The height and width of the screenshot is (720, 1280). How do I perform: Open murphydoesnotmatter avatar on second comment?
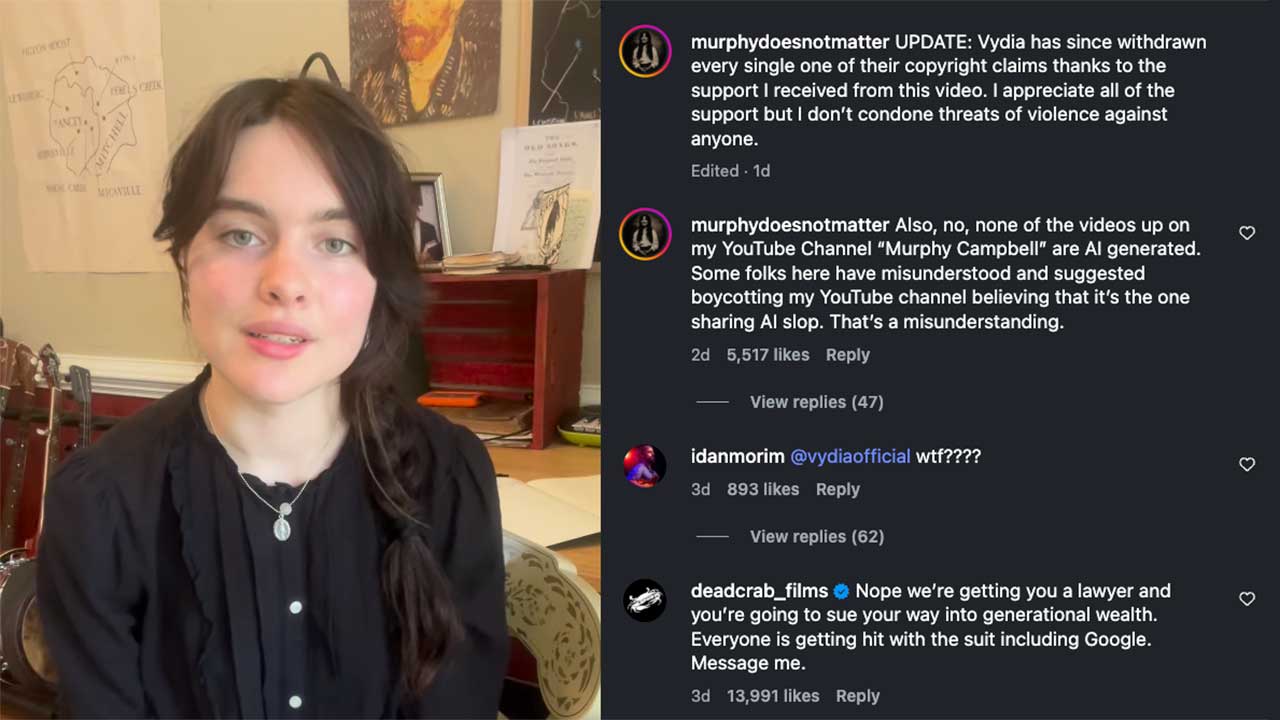click(x=645, y=233)
